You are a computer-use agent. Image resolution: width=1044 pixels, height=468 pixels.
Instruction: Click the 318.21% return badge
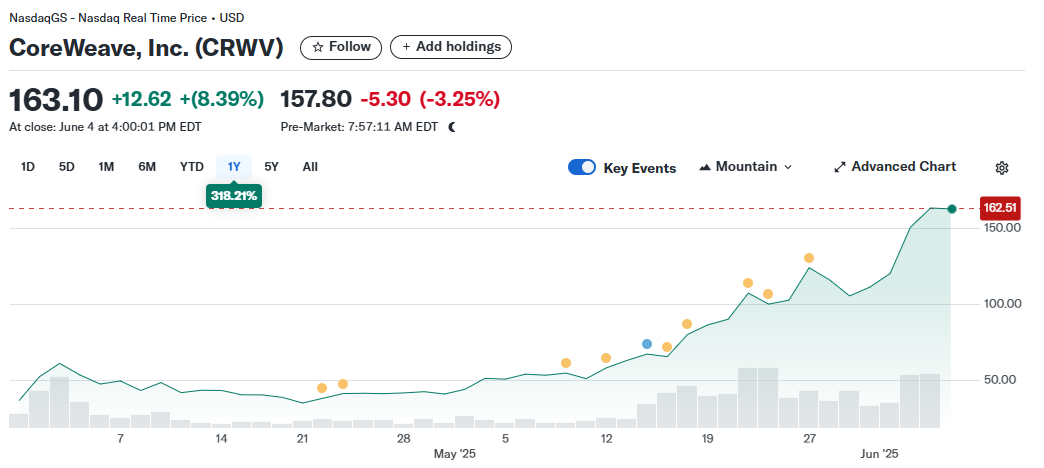(x=234, y=197)
